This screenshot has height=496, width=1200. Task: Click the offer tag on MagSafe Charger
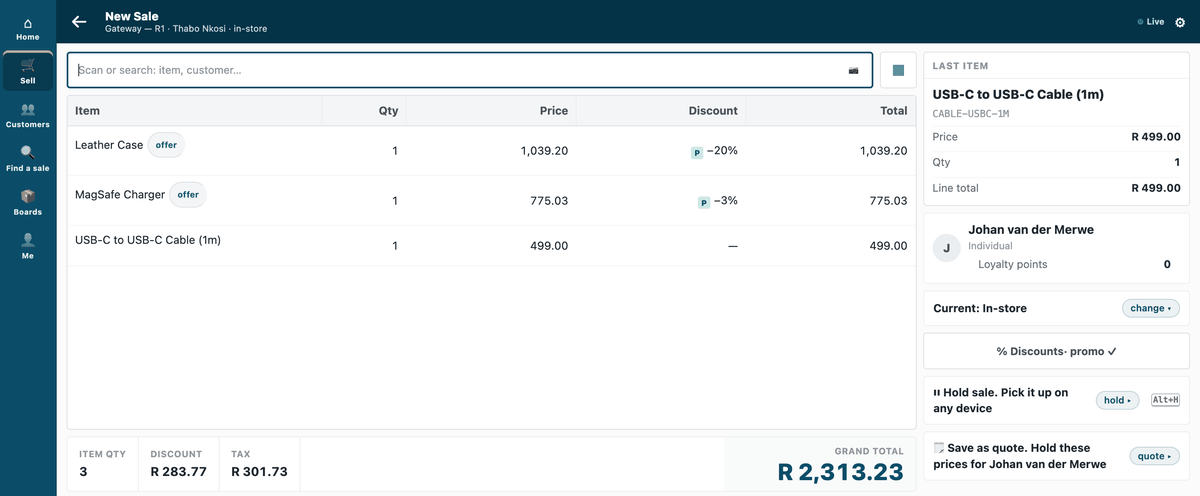click(x=188, y=194)
